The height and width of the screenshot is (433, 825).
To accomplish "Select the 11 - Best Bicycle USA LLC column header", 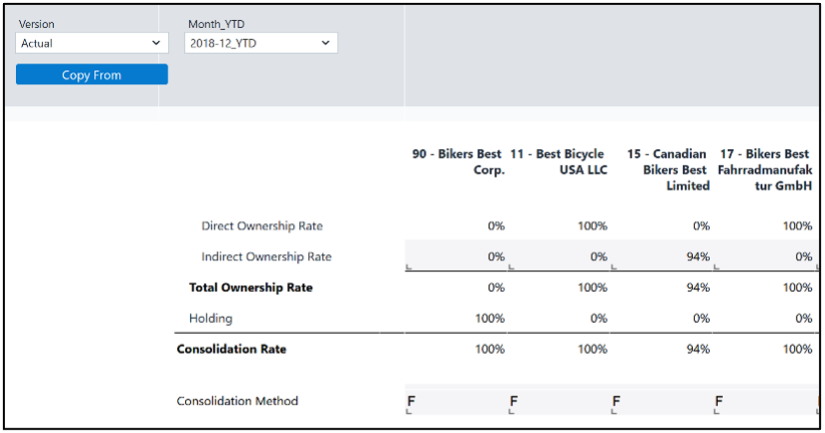I will pyautogui.click(x=558, y=162).
